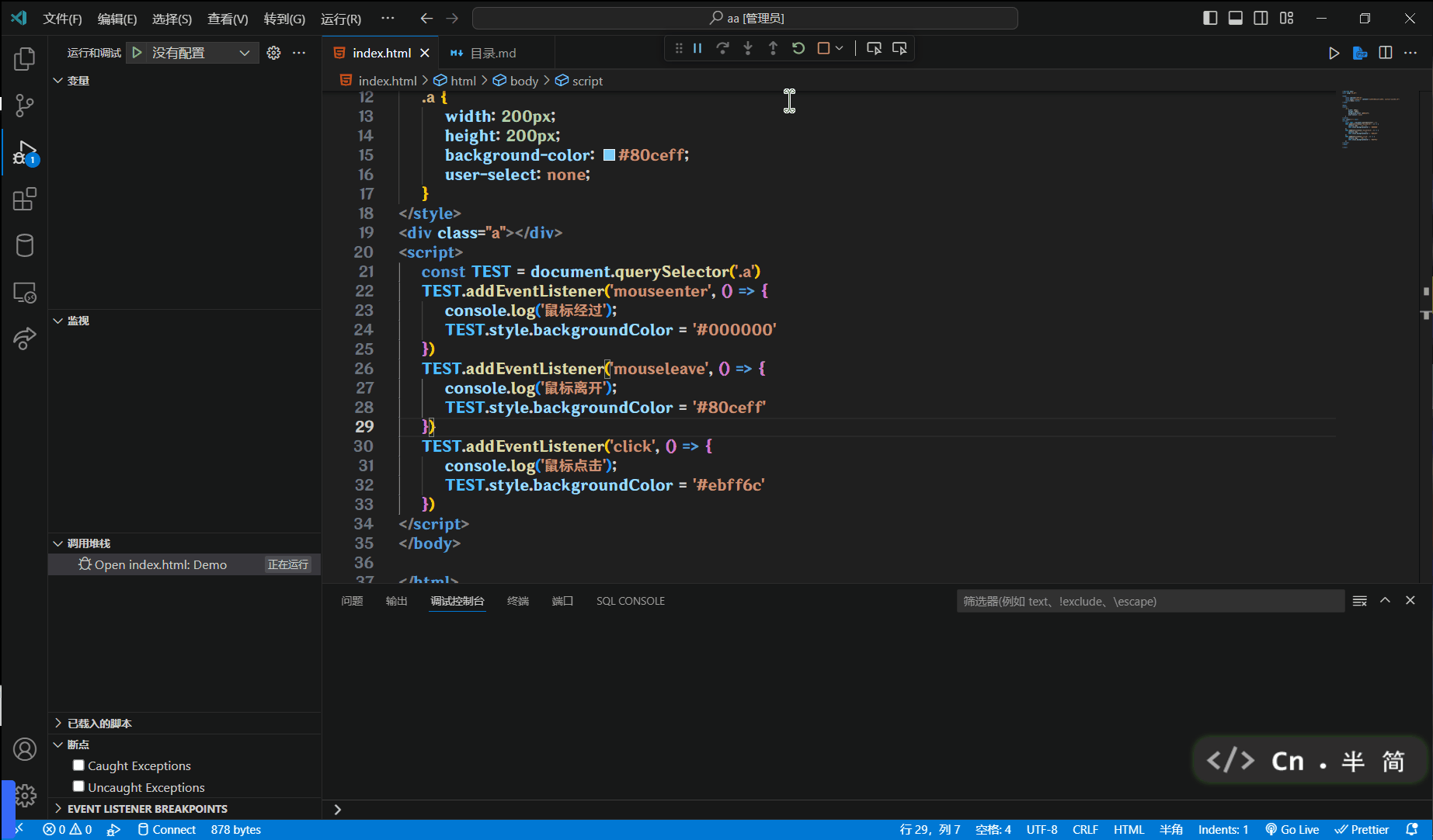Step out in debug toolbar
The image size is (1433, 840).
(773, 48)
